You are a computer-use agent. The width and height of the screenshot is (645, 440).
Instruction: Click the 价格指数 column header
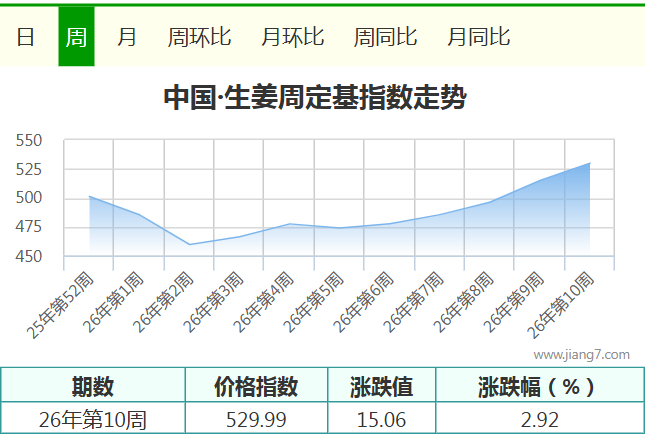256,386
